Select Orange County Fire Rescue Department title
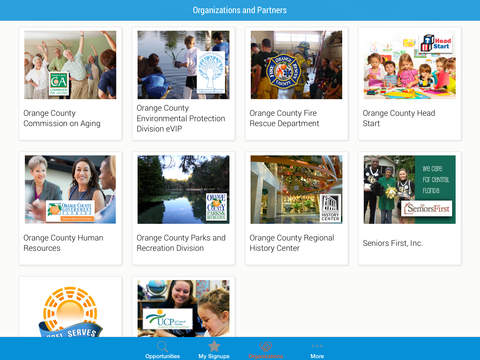Screen dimensions: 480x360 point(284,118)
